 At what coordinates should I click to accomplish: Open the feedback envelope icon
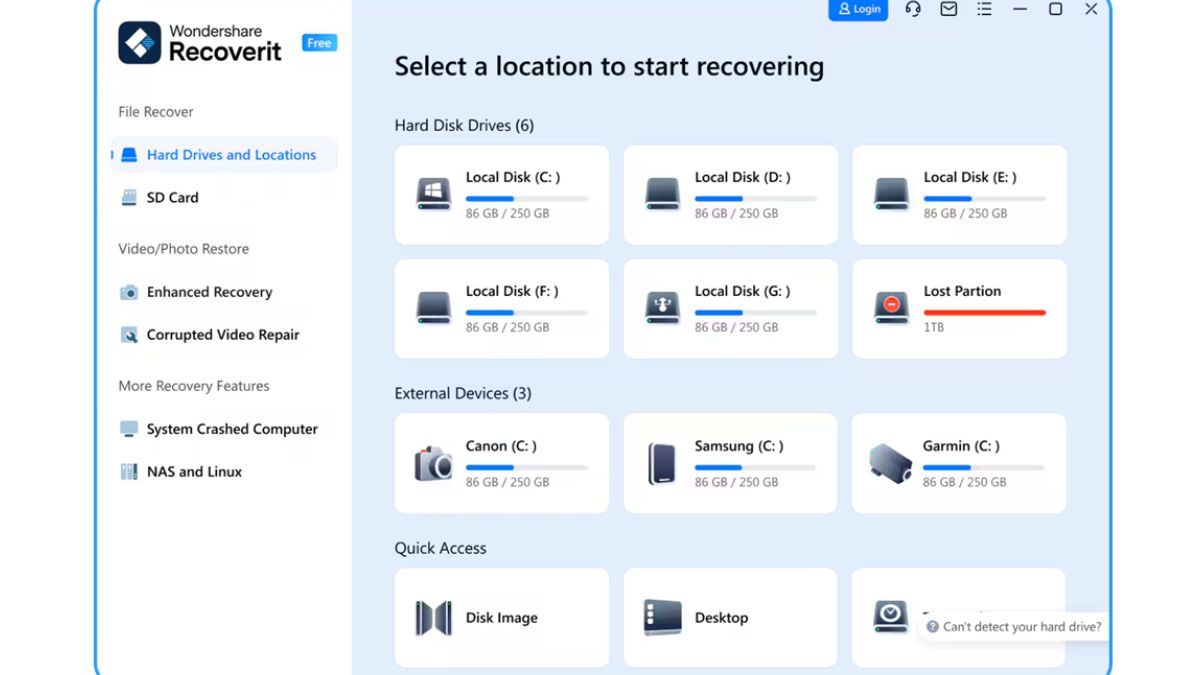click(948, 10)
